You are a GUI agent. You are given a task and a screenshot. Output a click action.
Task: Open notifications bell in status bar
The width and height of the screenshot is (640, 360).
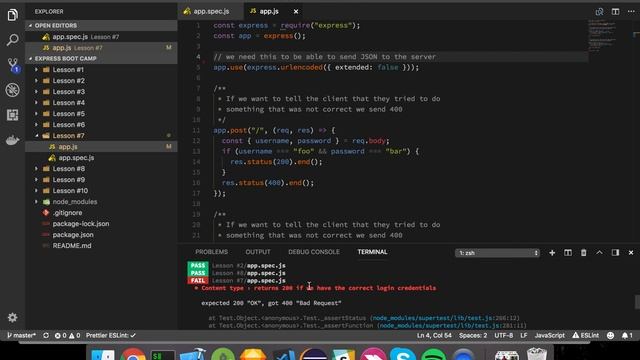627,335
